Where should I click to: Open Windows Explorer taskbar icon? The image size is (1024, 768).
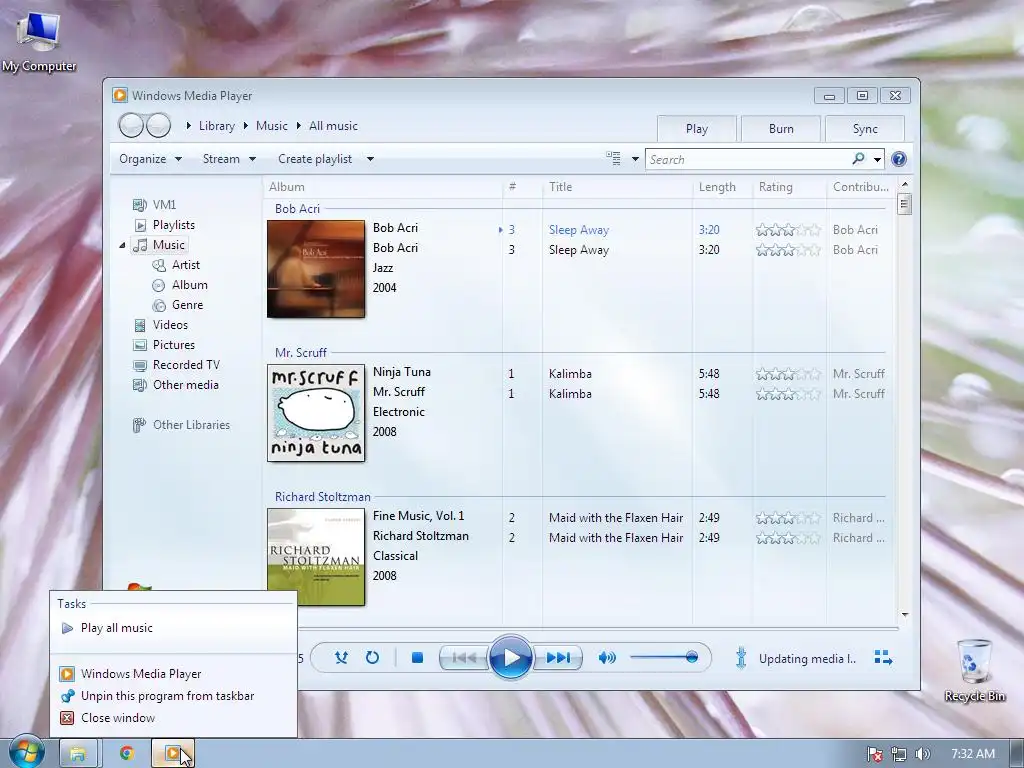click(78, 753)
